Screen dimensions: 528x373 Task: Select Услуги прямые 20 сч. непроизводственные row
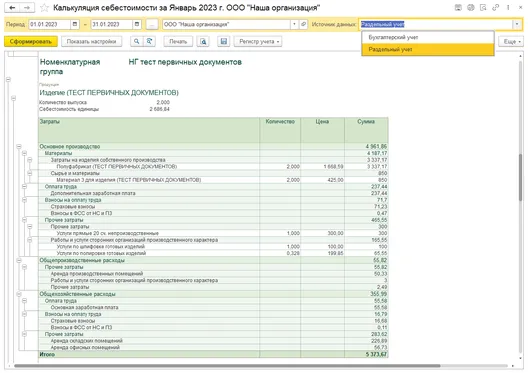click(213, 233)
